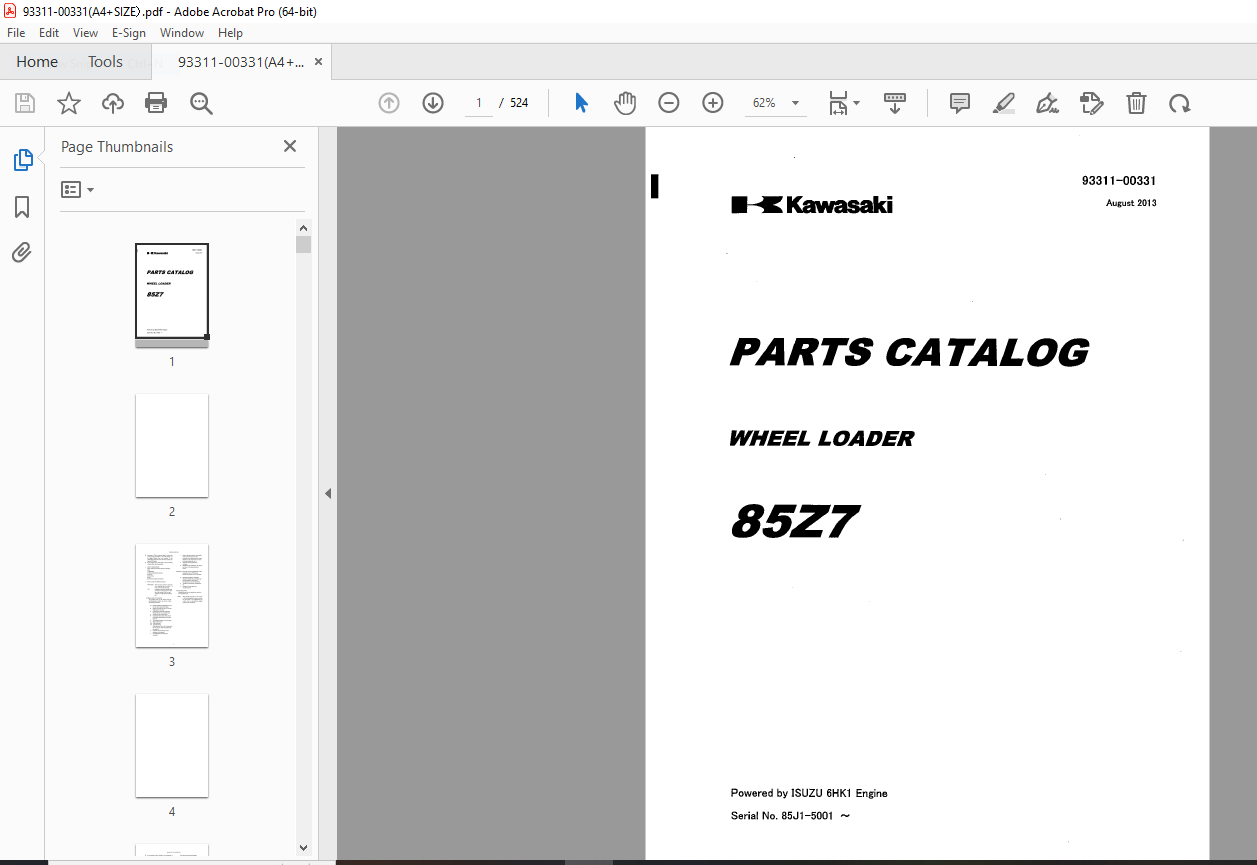Go to the next page with the down arrow

coord(433,103)
